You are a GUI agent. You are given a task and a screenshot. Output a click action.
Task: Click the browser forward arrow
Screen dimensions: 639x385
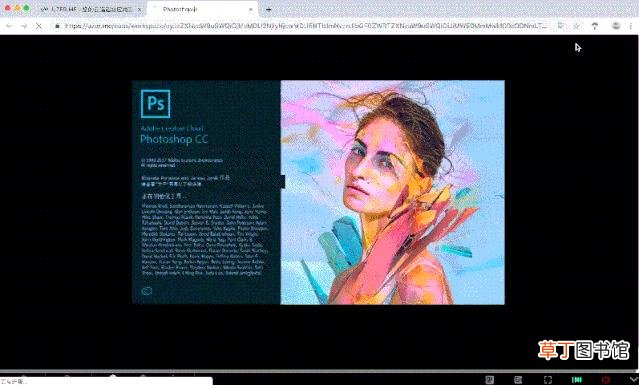pyautogui.click(x=24, y=26)
